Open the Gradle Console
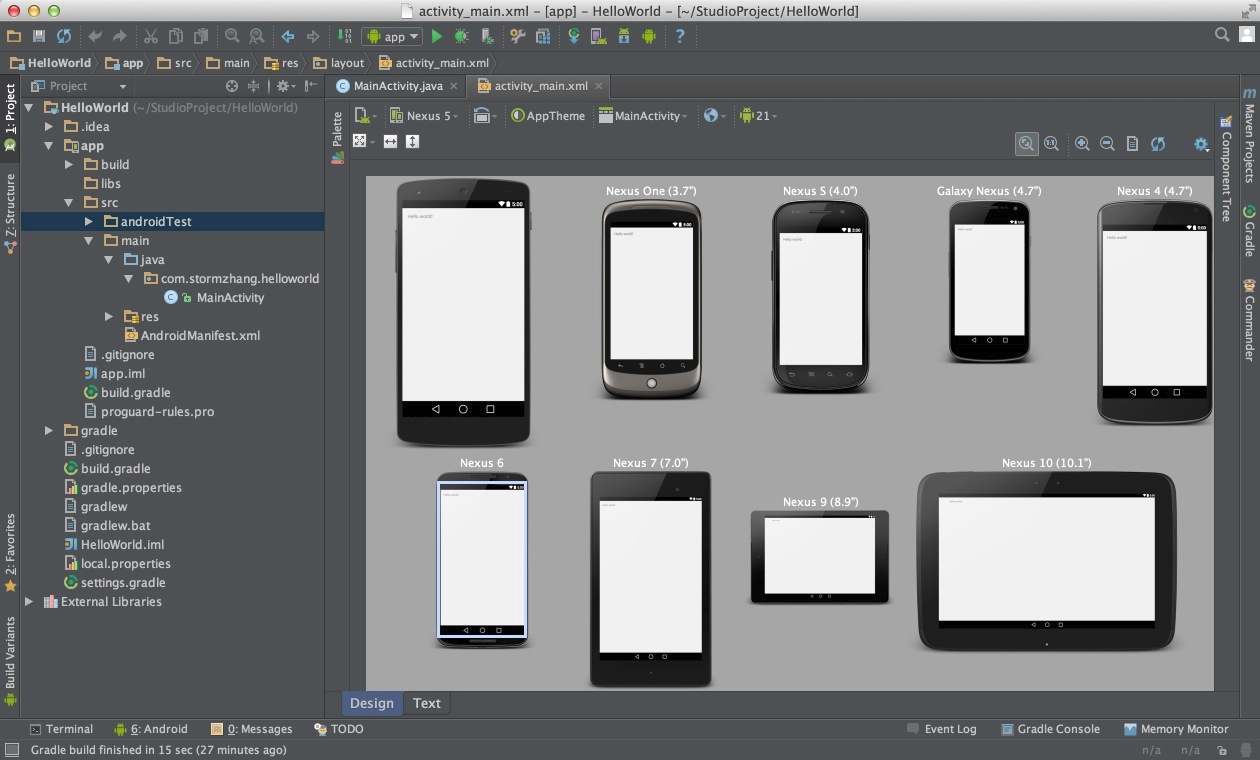The height and width of the screenshot is (760, 1260). tap(1050, 729)
